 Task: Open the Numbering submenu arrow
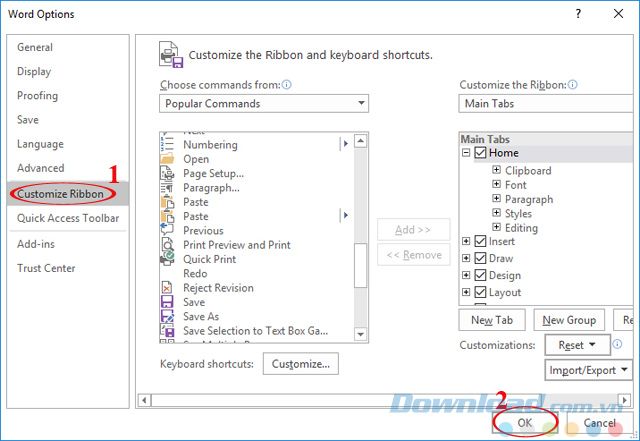pyautogui.click(x=345, y=144)
